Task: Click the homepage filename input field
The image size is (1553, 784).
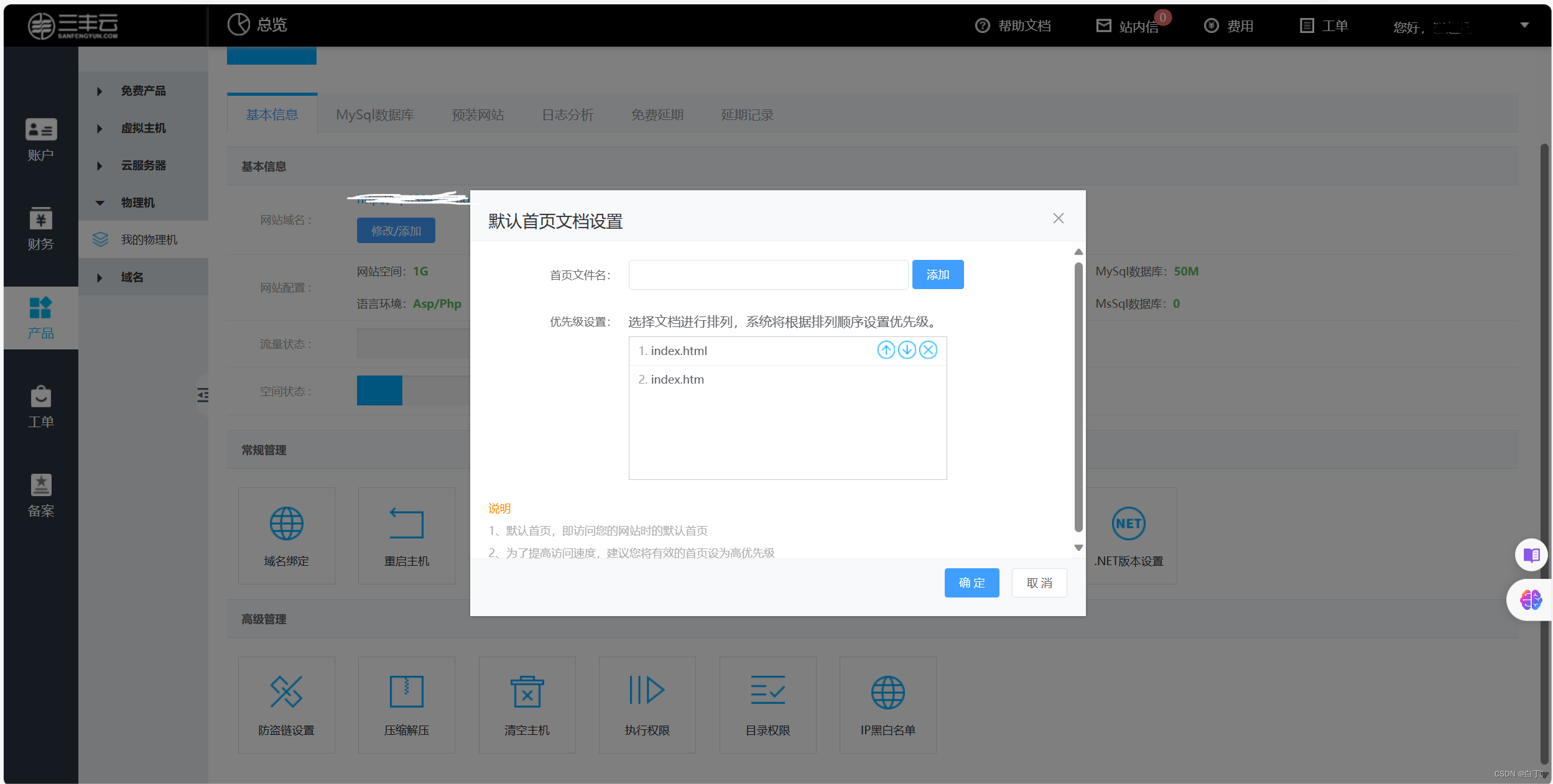Action: pos(768,275)
